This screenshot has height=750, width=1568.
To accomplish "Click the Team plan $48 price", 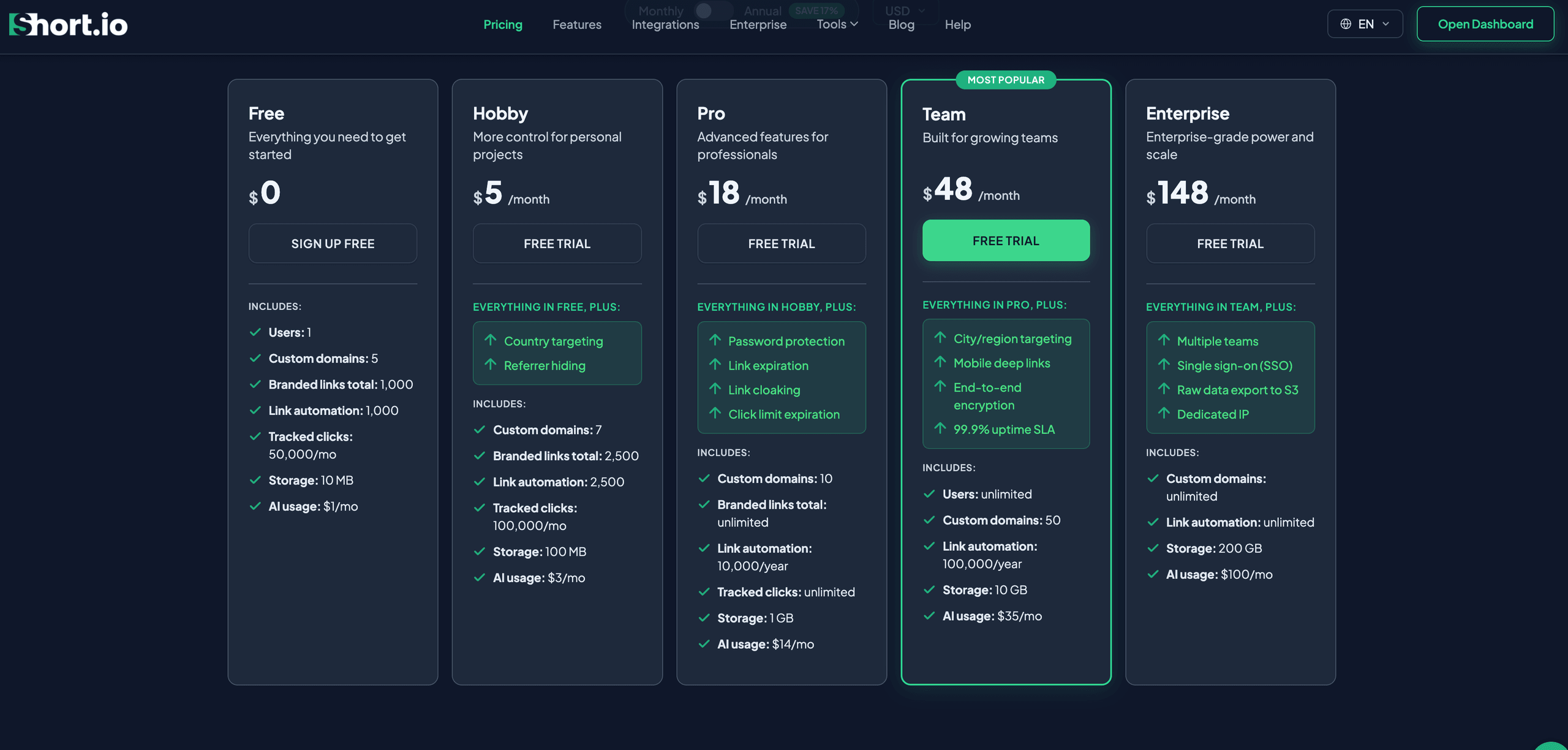I will pyautogui.click(x=948, y=189).
